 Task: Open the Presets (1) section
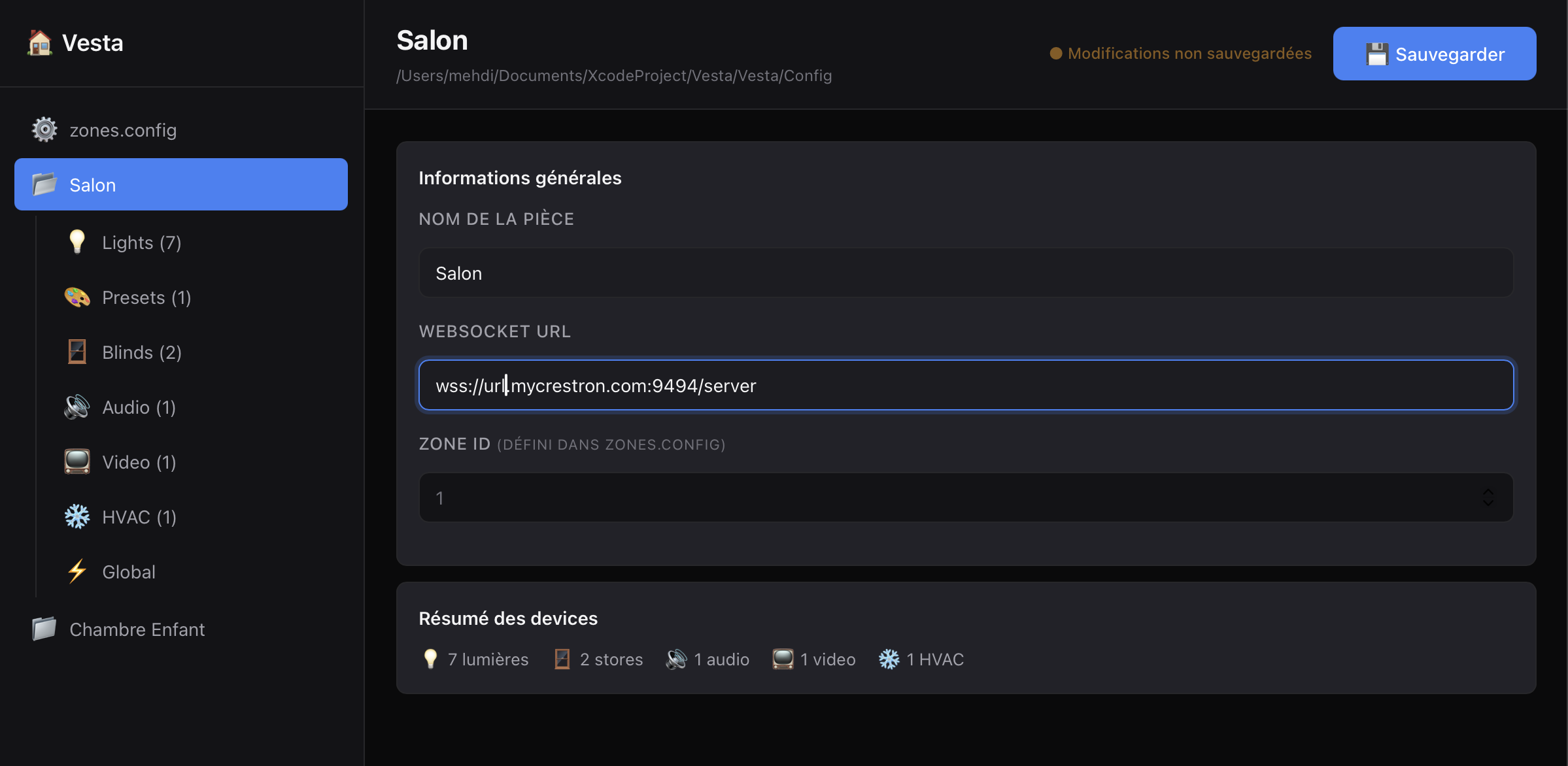point(146,297)
